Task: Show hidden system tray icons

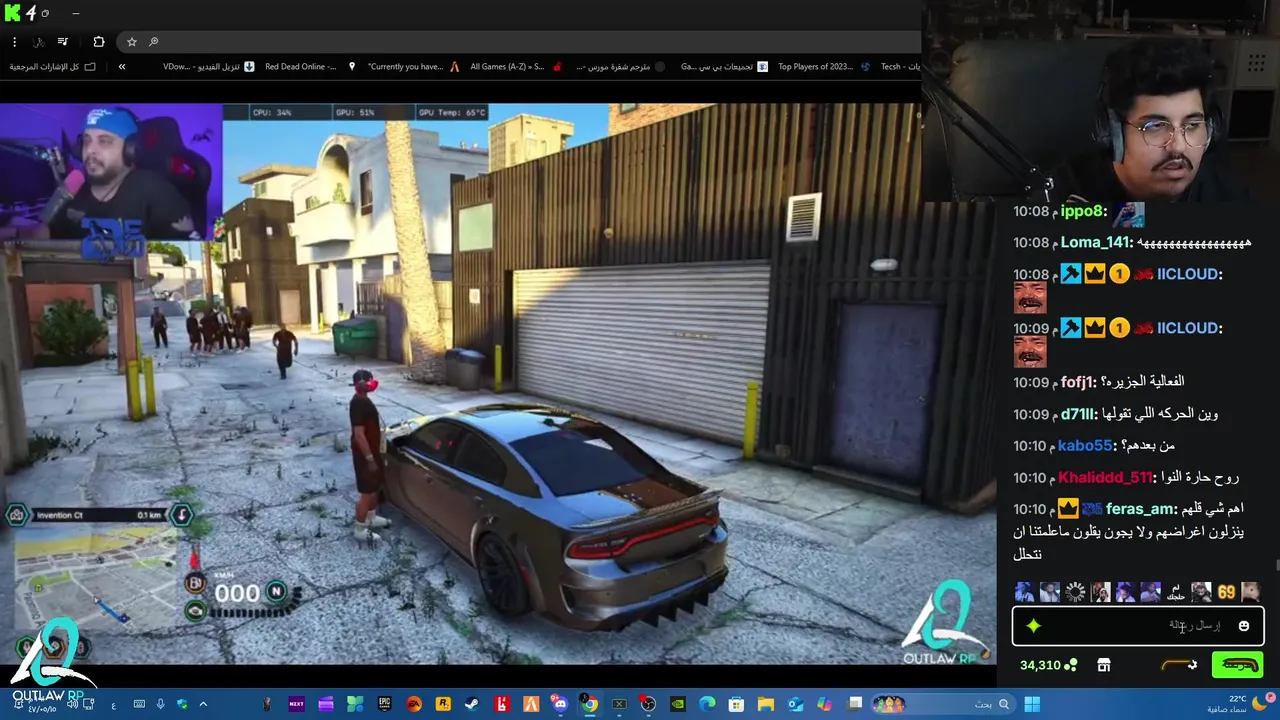Action: tap(203, 704)
